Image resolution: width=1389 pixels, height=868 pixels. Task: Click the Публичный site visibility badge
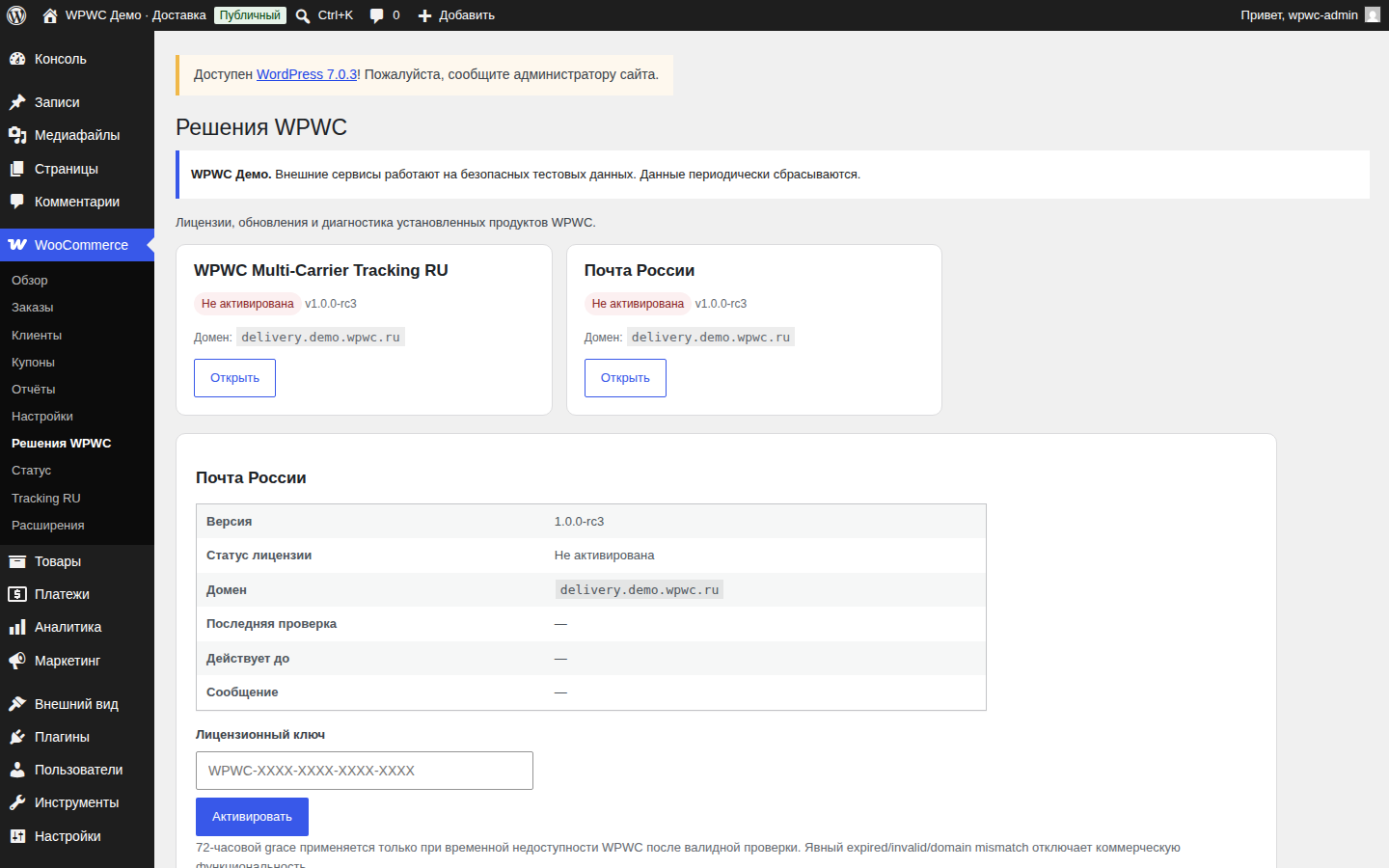[x=250, y=15]
